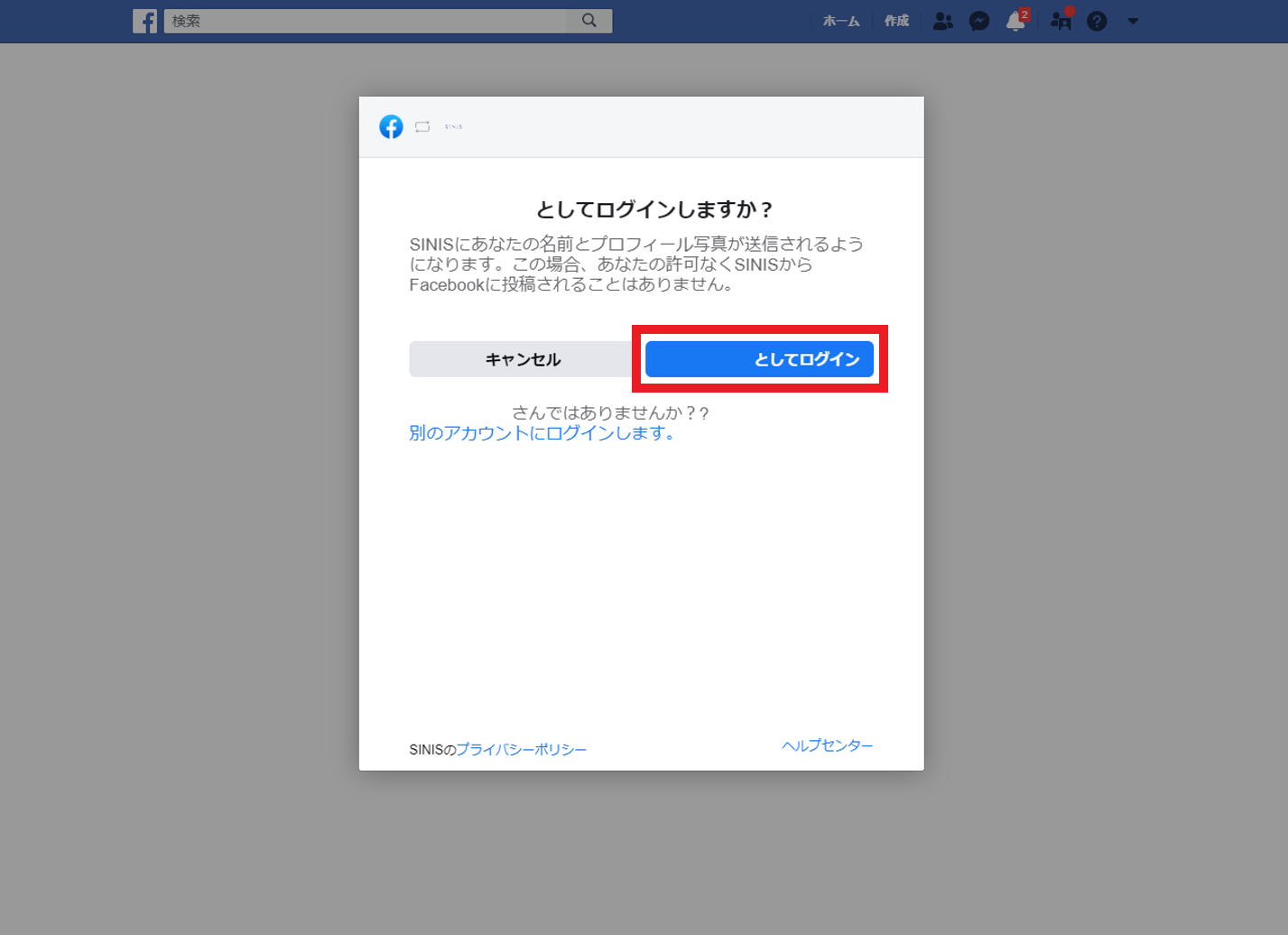The width and height of the screenshot is (1288, 935).
Task: Click the 別のアカウントにログインします link
Action: (542, 433)
